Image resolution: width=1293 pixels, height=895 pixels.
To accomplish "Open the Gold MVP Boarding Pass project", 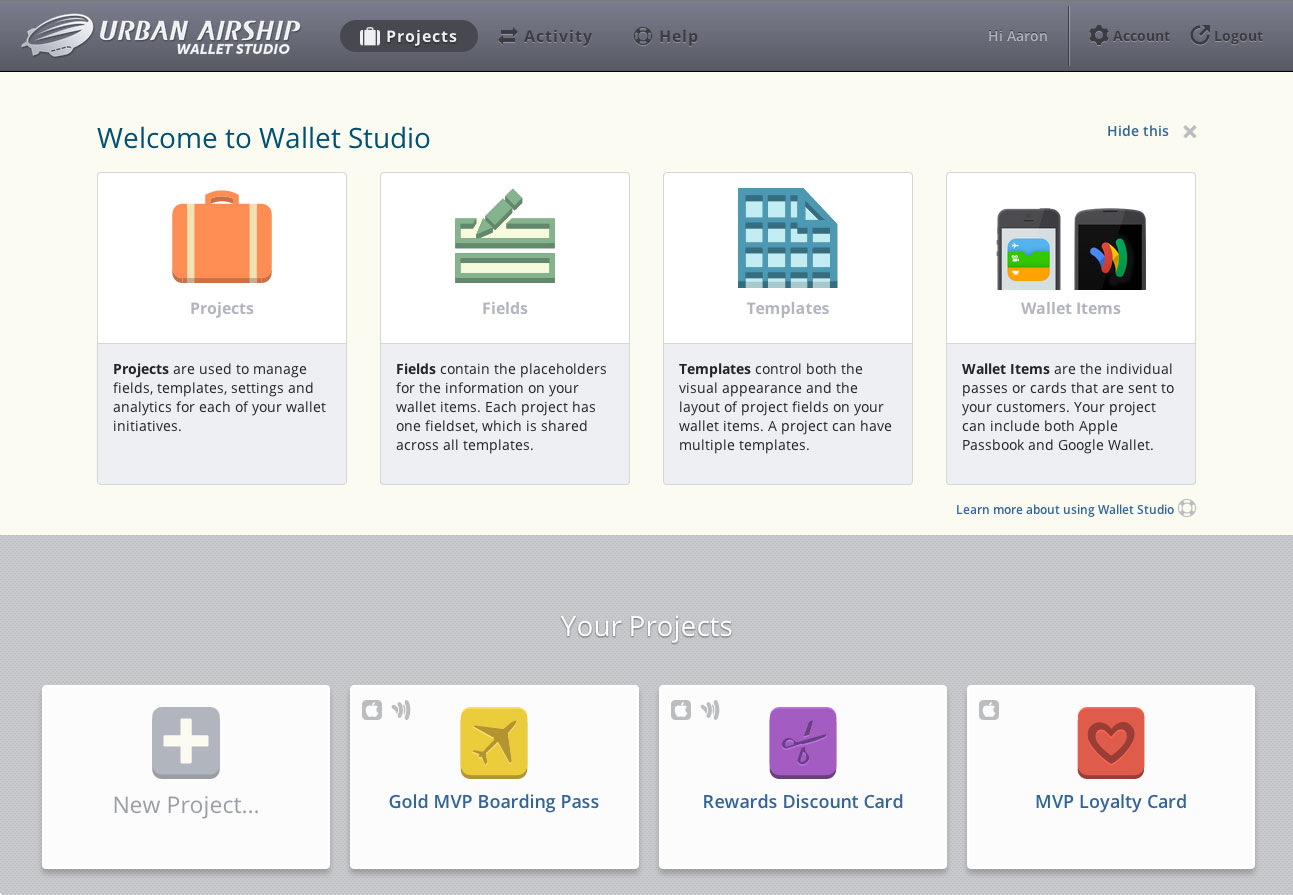I will (x=494, y=801).
